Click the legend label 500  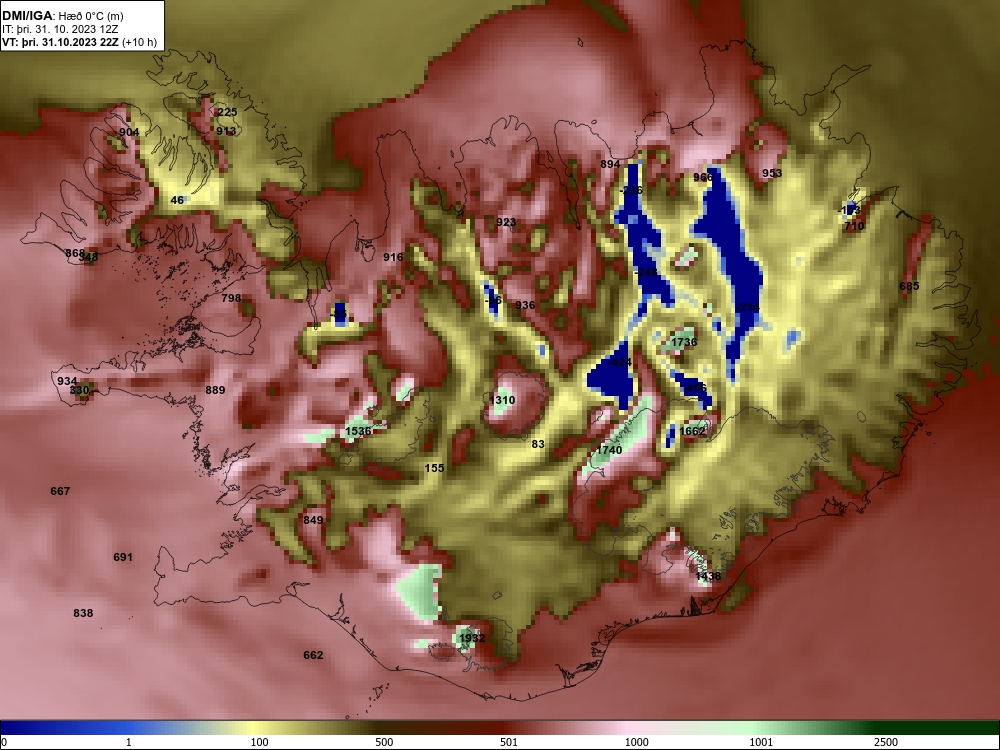[385, 742]
